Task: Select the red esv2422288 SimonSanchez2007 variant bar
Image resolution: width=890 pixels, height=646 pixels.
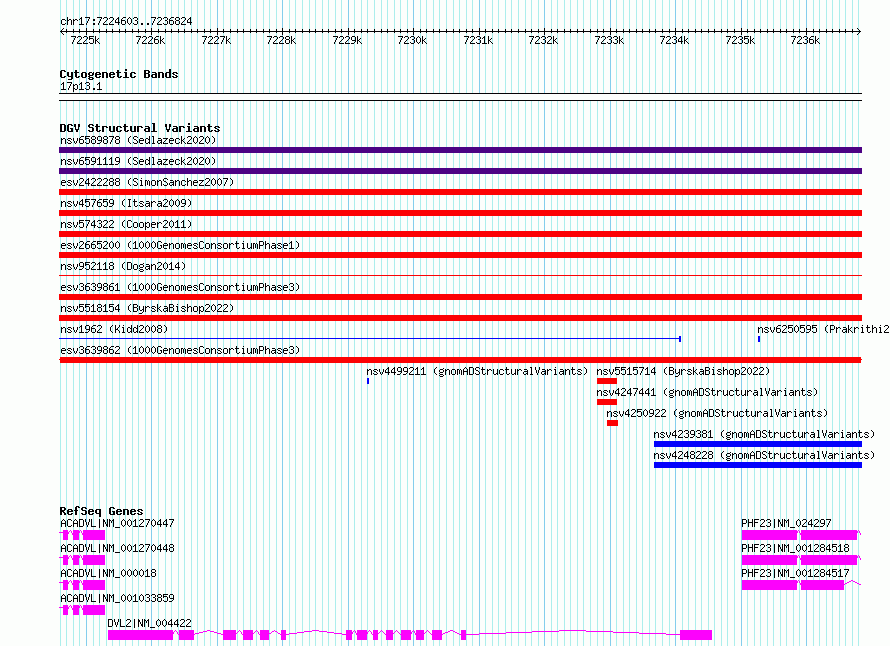Action: coord(460,192)
